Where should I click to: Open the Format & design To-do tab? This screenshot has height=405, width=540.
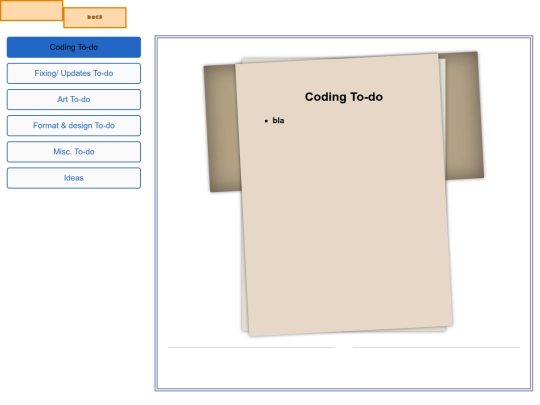coord(74,126)
